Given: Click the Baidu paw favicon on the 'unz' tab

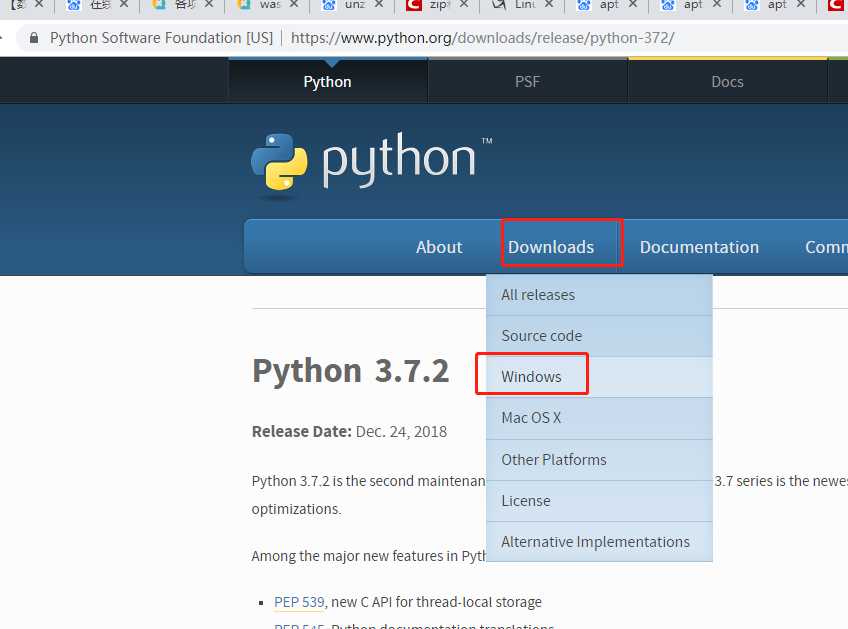Looking at the screenshot, I should (328, 5).
